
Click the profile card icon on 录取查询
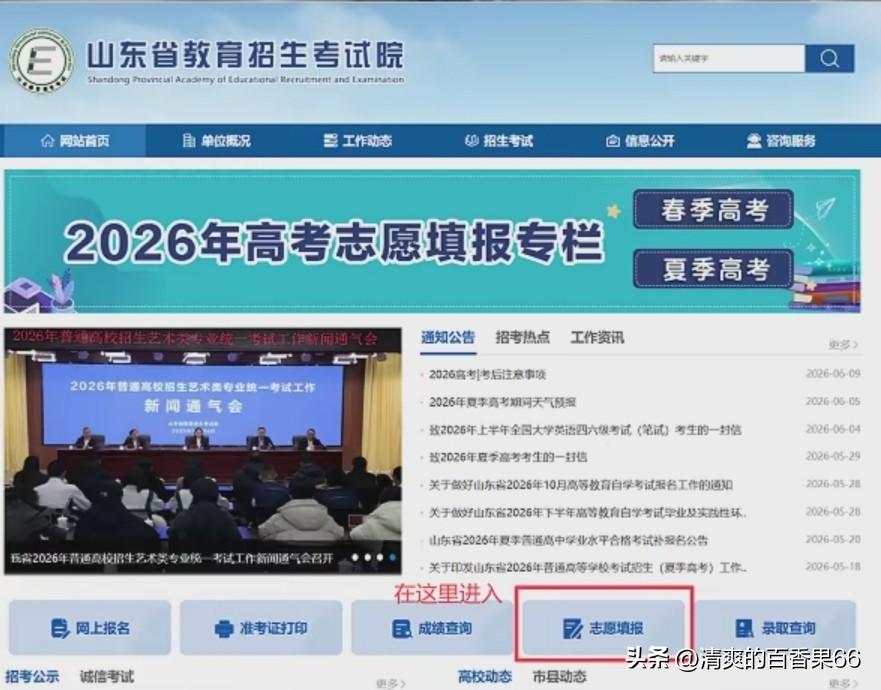[744, 628]
